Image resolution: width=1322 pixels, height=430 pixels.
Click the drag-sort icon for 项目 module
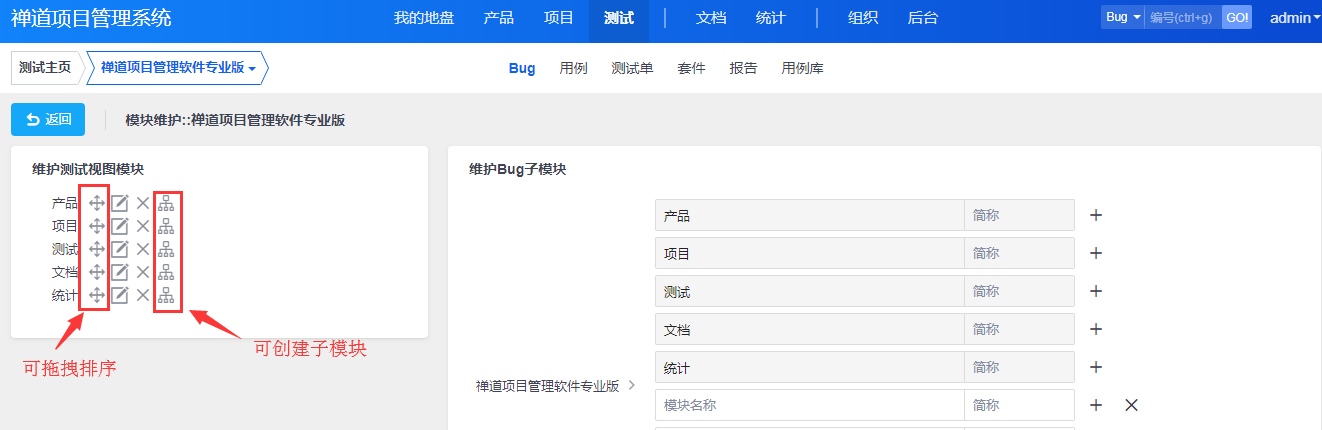(x=97, y=226)
